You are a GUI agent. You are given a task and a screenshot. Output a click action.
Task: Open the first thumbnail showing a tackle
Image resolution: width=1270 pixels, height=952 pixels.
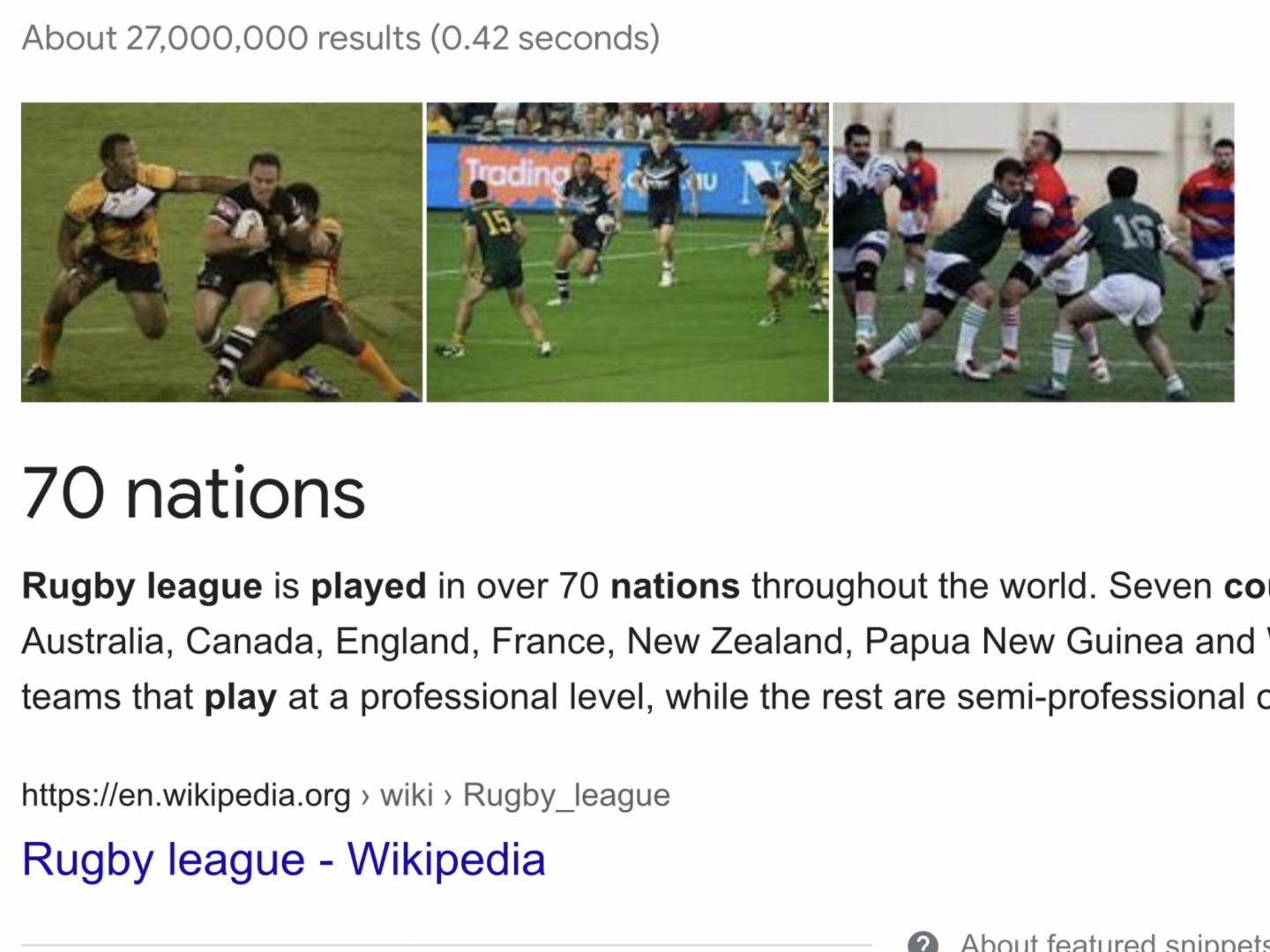point(221,252)
